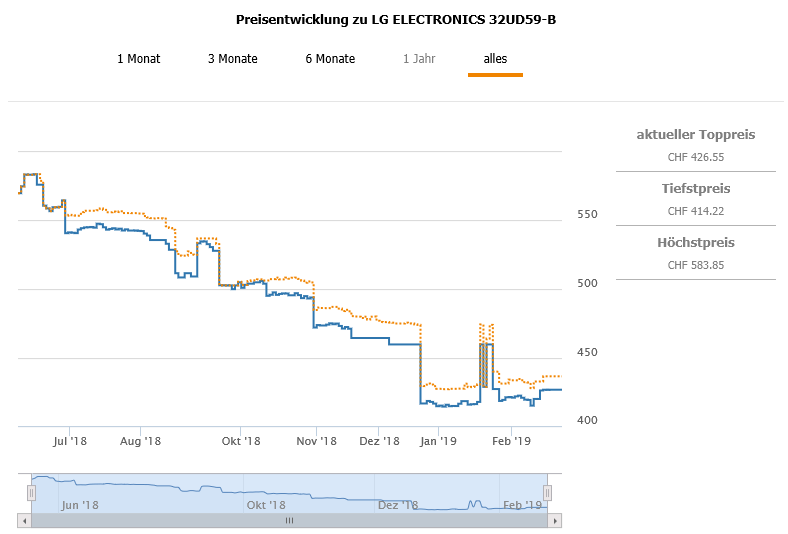Image resolution: width=788 pixels, height=534 pixels.
Task: Click the scrollbar grip in the navigator
Action: pos(289,521)
